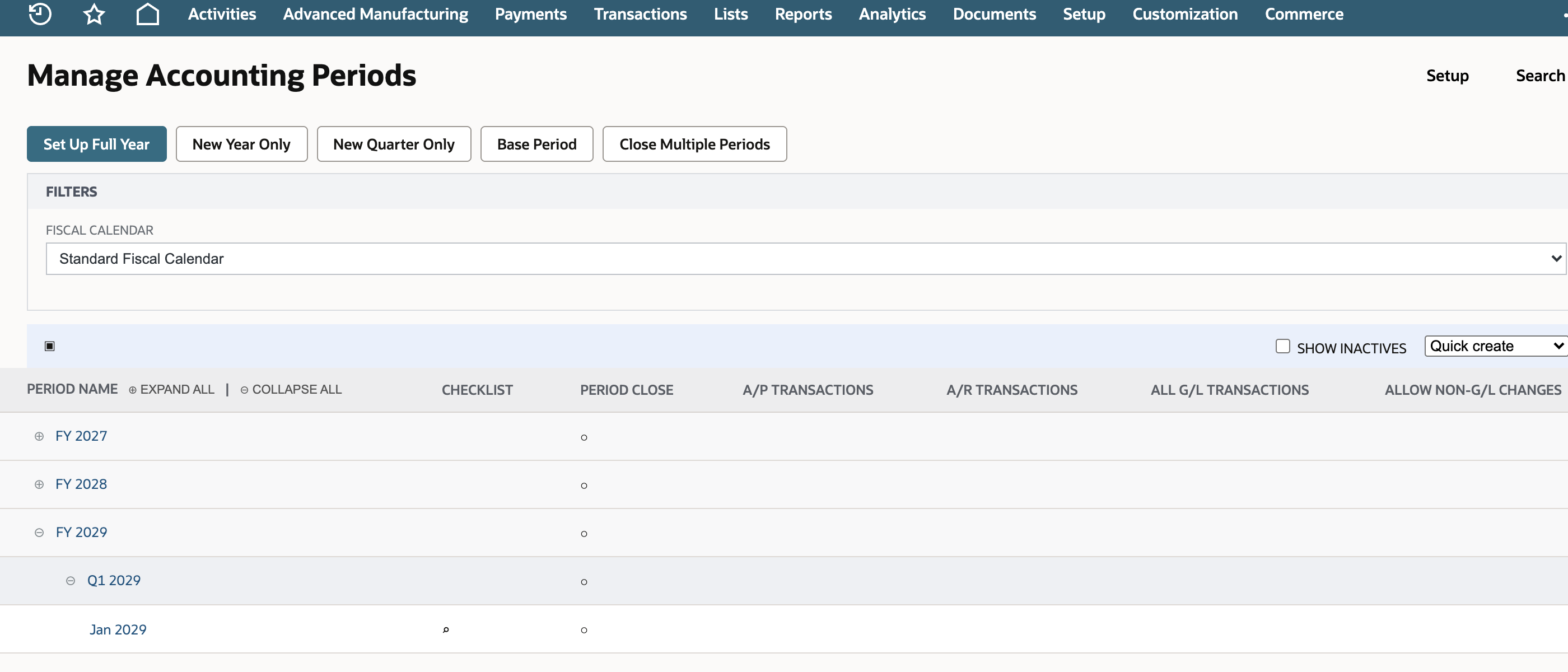
Task: Click the New Quarter Only button
Action: [394, 144]
